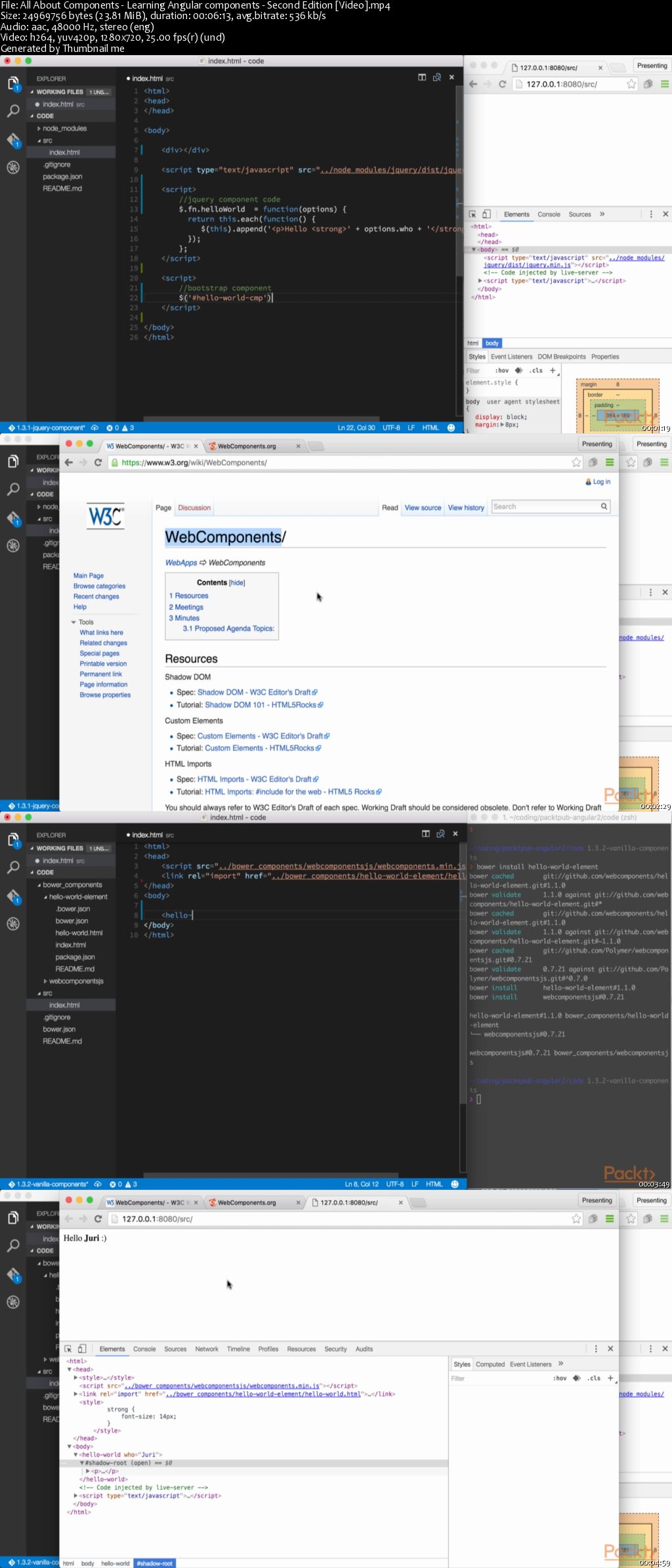Show more DevTools tabs with the » chevron after Sources
The image size is (672, 1568).
pyautogui.click(x=602, y=214)
